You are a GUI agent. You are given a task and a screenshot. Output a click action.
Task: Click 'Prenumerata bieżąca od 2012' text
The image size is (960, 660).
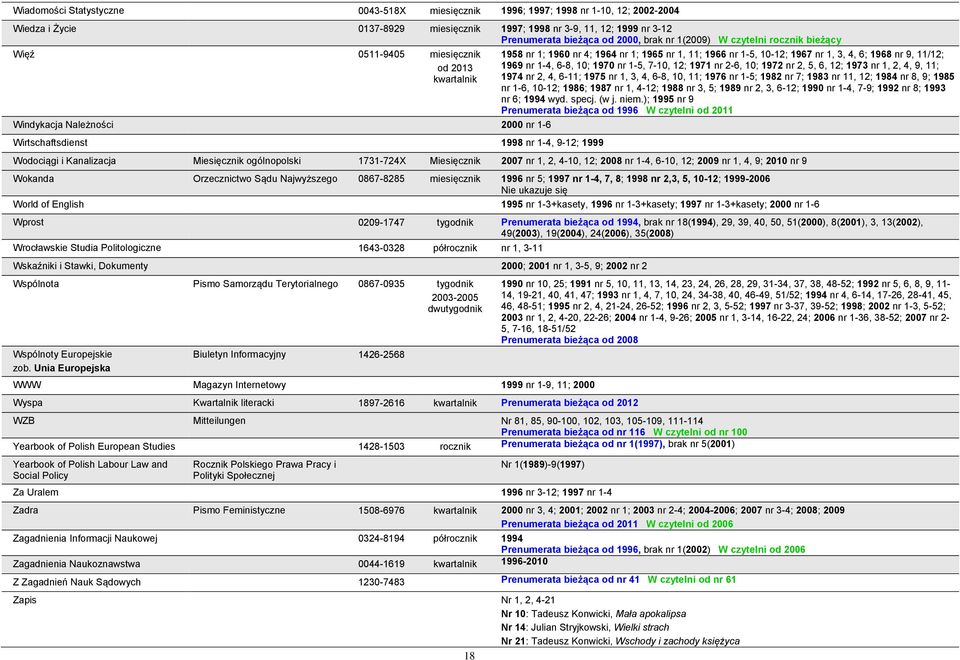pyautogui.click(x=569, y=403)
